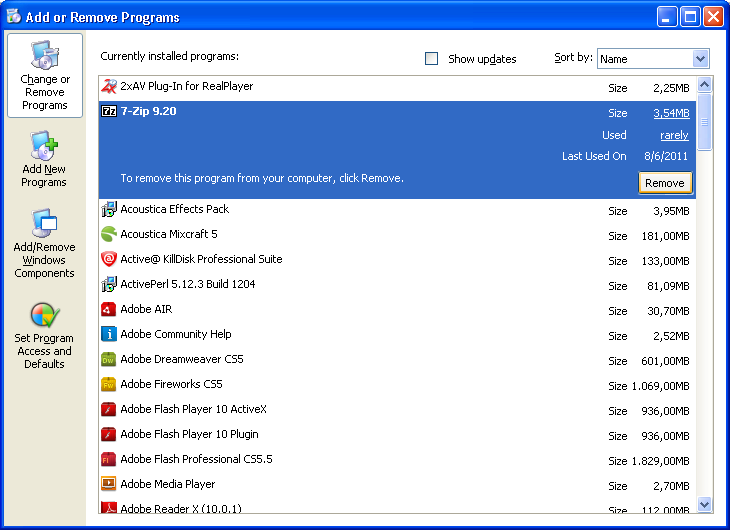This screenshot has height=530, width=730.
Task: Click the 181,00MB size value
Action: click(665, 236)
